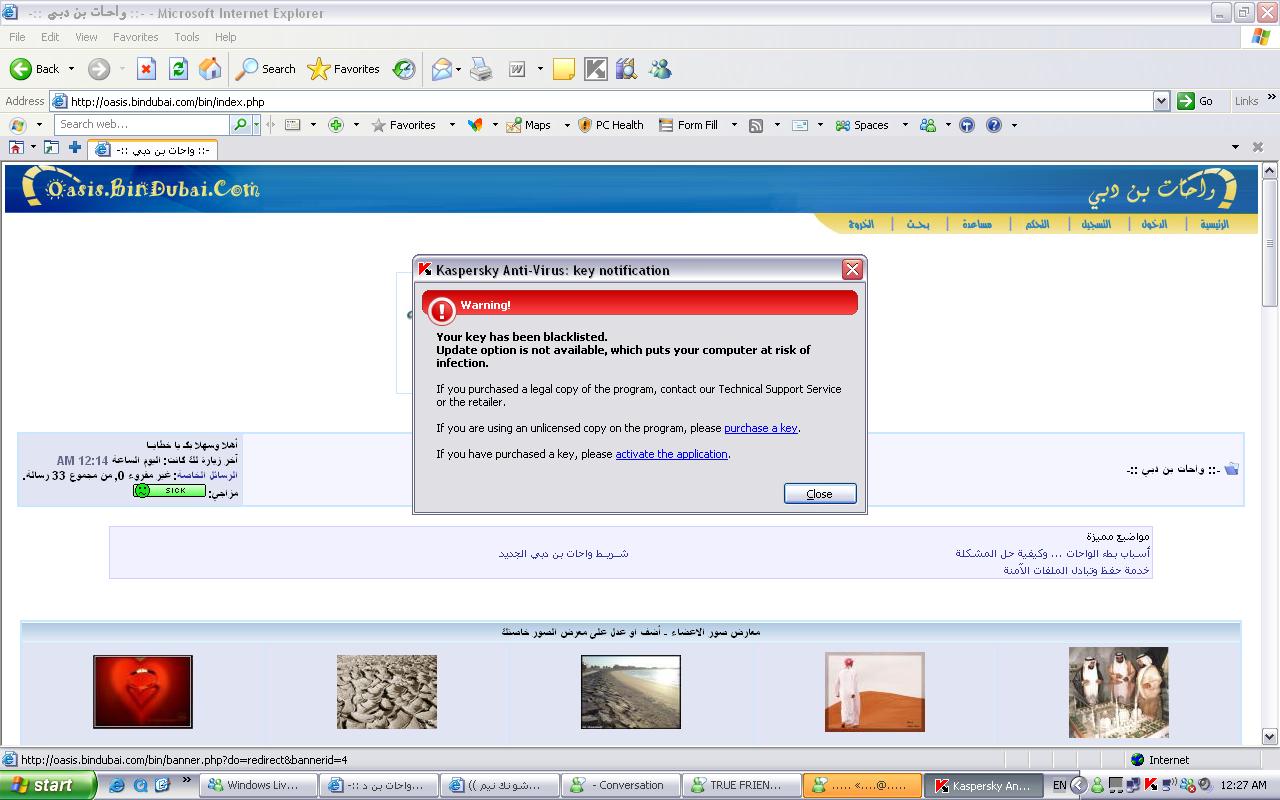Close Kaspersky dialog with red X
The width and height of the screenshot is (1280, 800).
[x=852, y=269]
